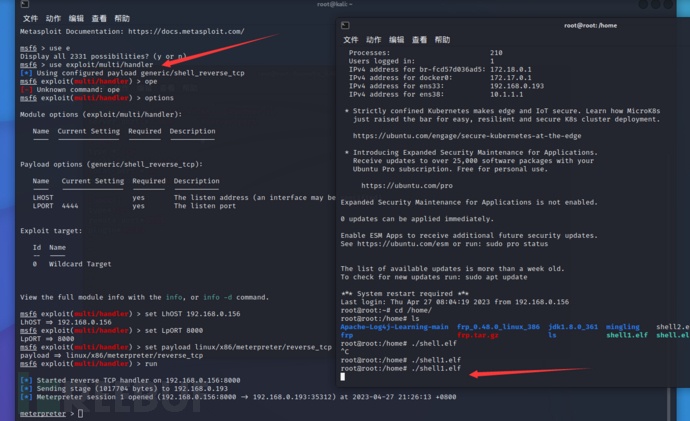Click 'Exploit target:' heading
Viewport: 690px width, 421px height.
(51, 231)
